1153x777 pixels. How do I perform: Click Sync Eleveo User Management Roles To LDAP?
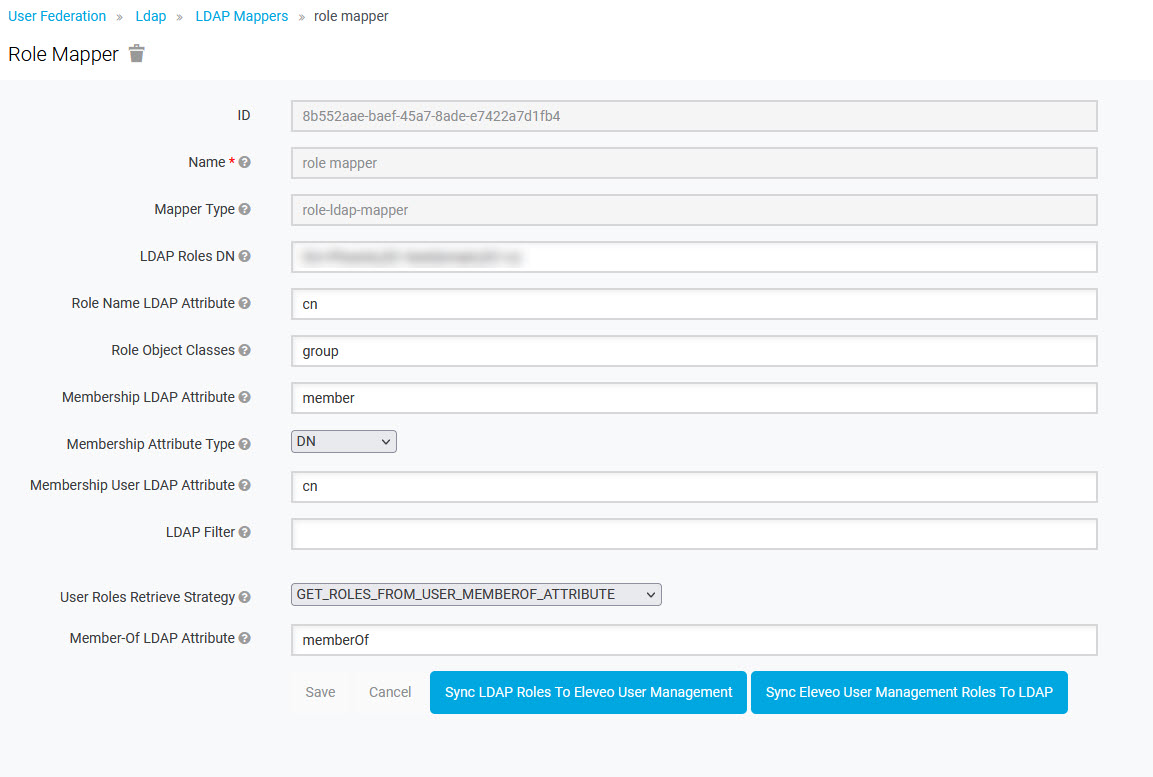[x=908, y=692]
